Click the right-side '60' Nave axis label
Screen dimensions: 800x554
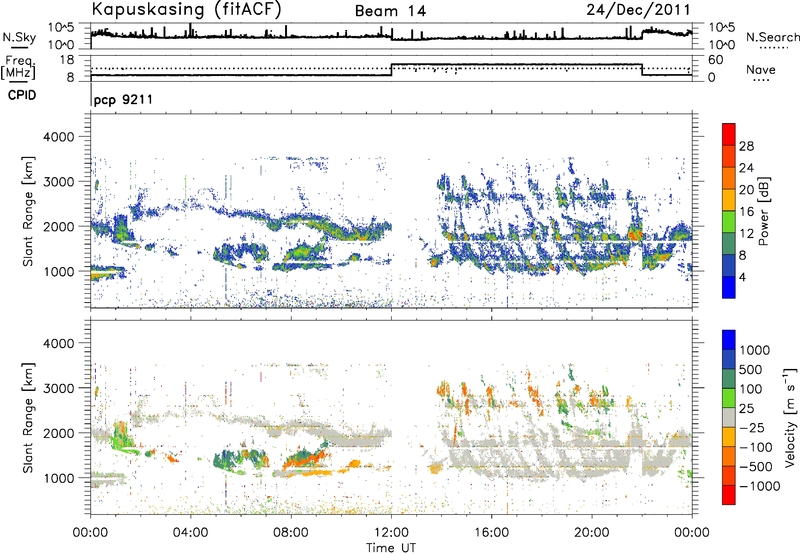coord(715,60)
